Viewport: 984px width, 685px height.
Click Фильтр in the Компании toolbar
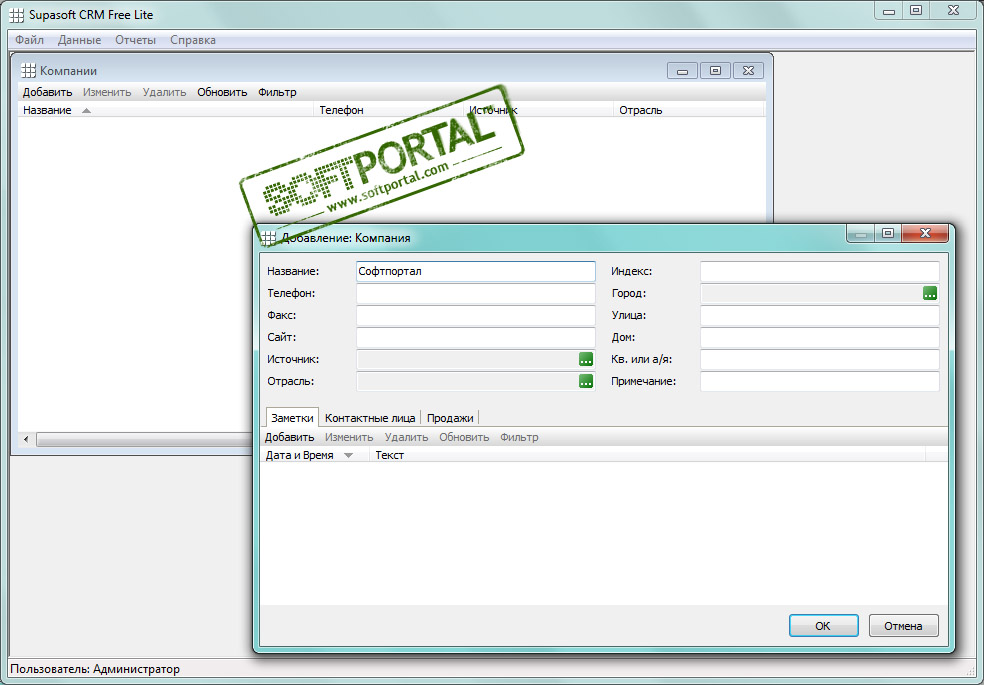277,92
